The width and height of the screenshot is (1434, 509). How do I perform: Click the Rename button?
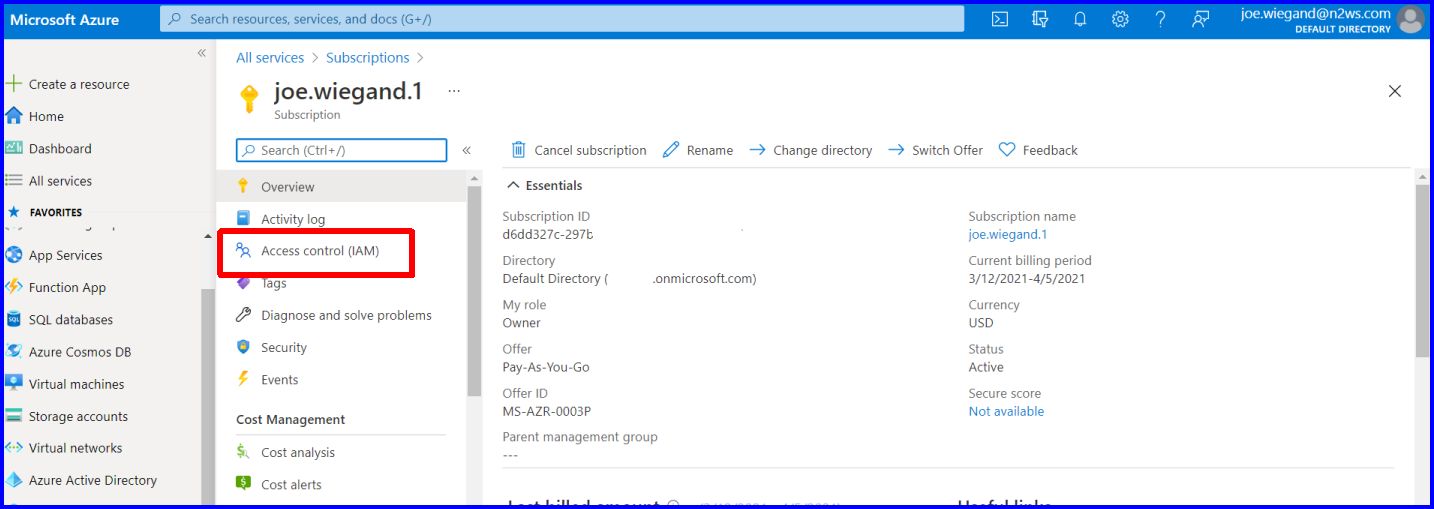[698, 150]
